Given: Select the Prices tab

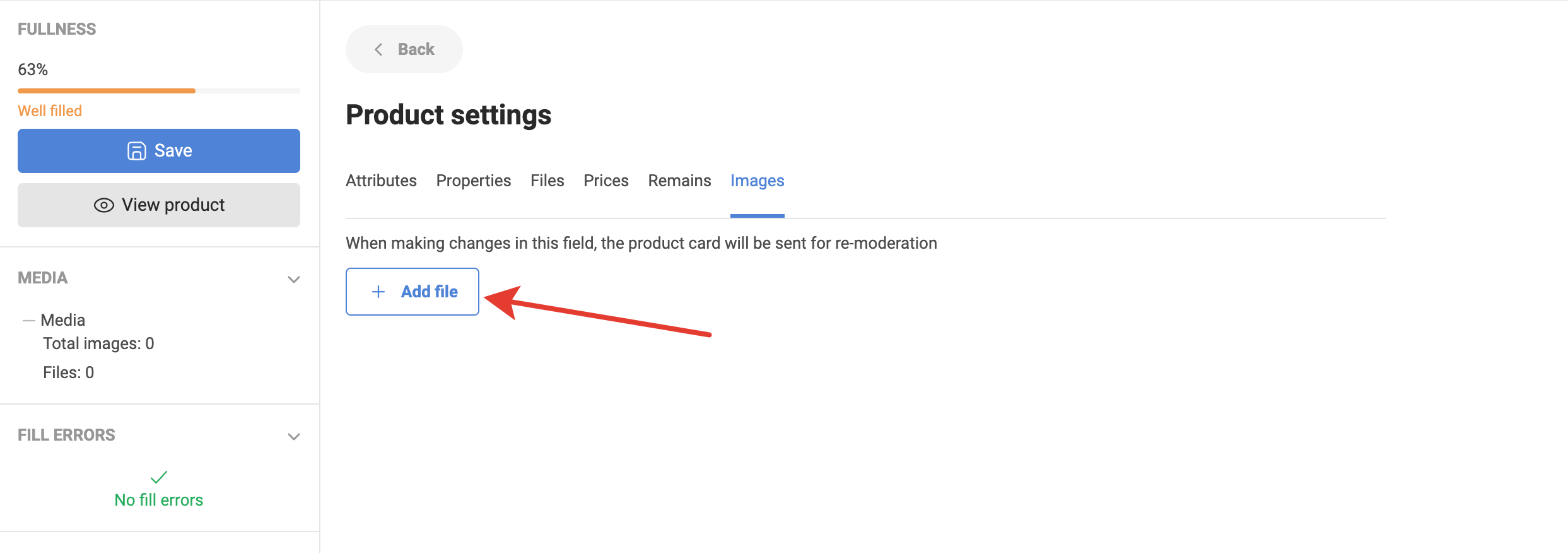Looking at the screenshot, I should (x=606, y=181).
